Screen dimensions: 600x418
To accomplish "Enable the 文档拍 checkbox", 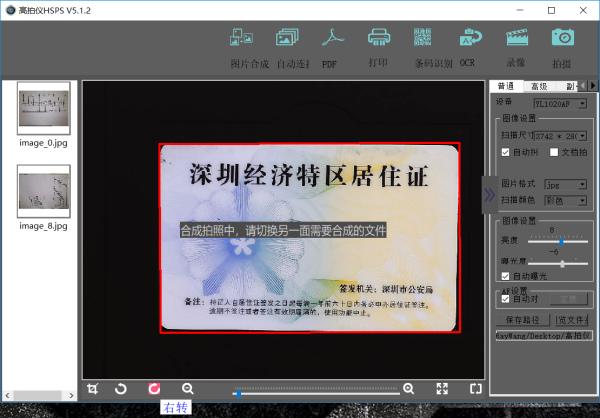I will pyautogui.click(x=554, y=152).
